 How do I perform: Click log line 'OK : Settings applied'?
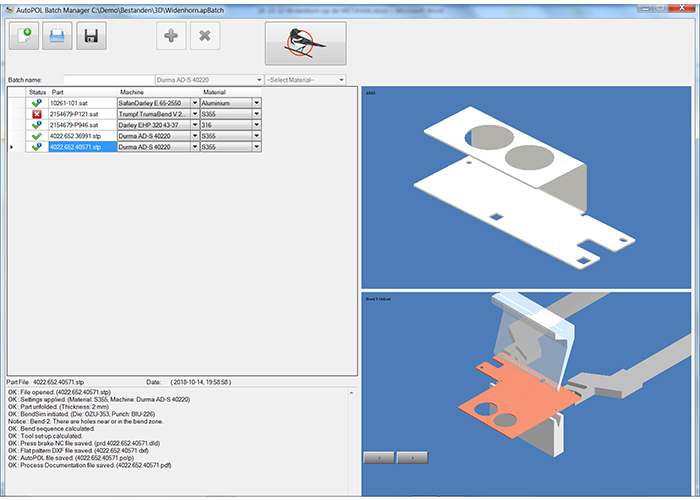point(99,400)
